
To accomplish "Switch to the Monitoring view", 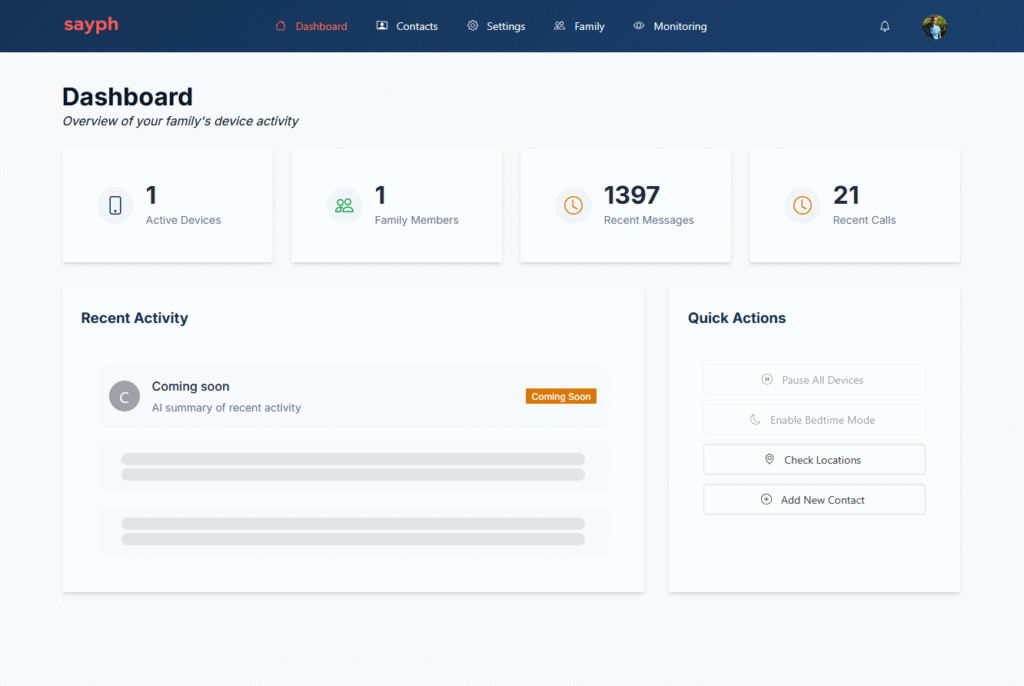I will click(x=670, y=27).
